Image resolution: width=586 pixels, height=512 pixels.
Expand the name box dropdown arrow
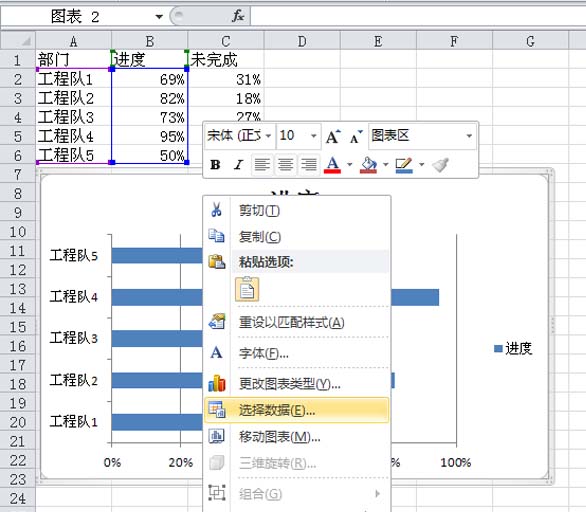pyautogui.click(x=159, y=17)
